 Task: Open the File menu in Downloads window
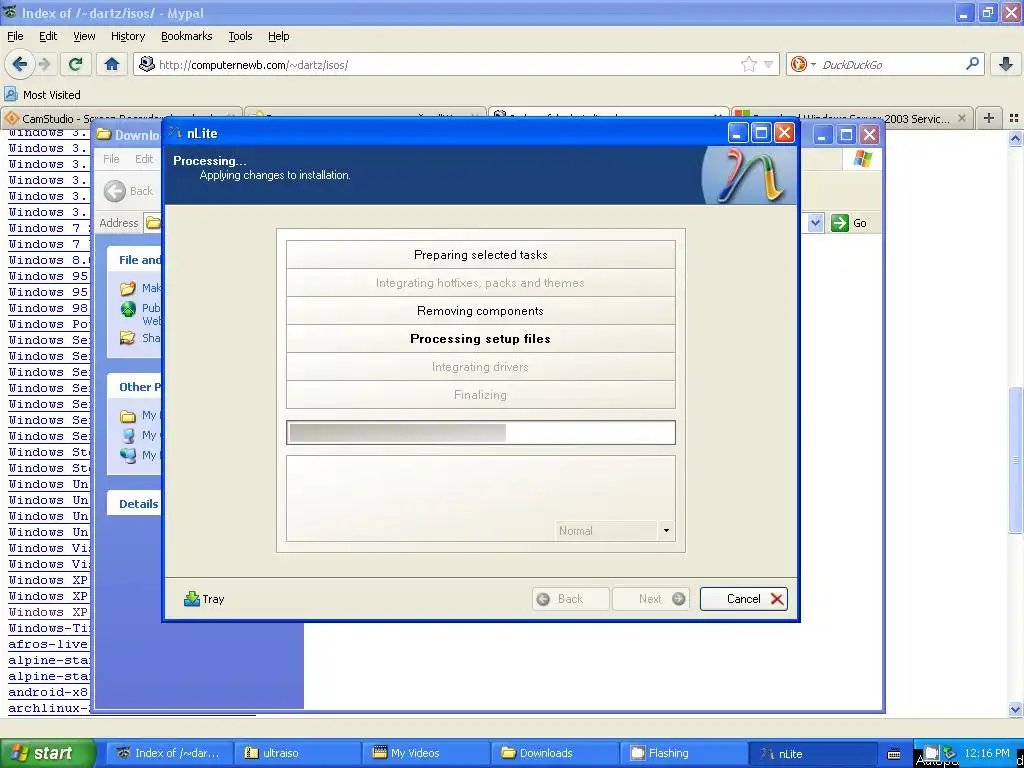click(x=111, y=159)
